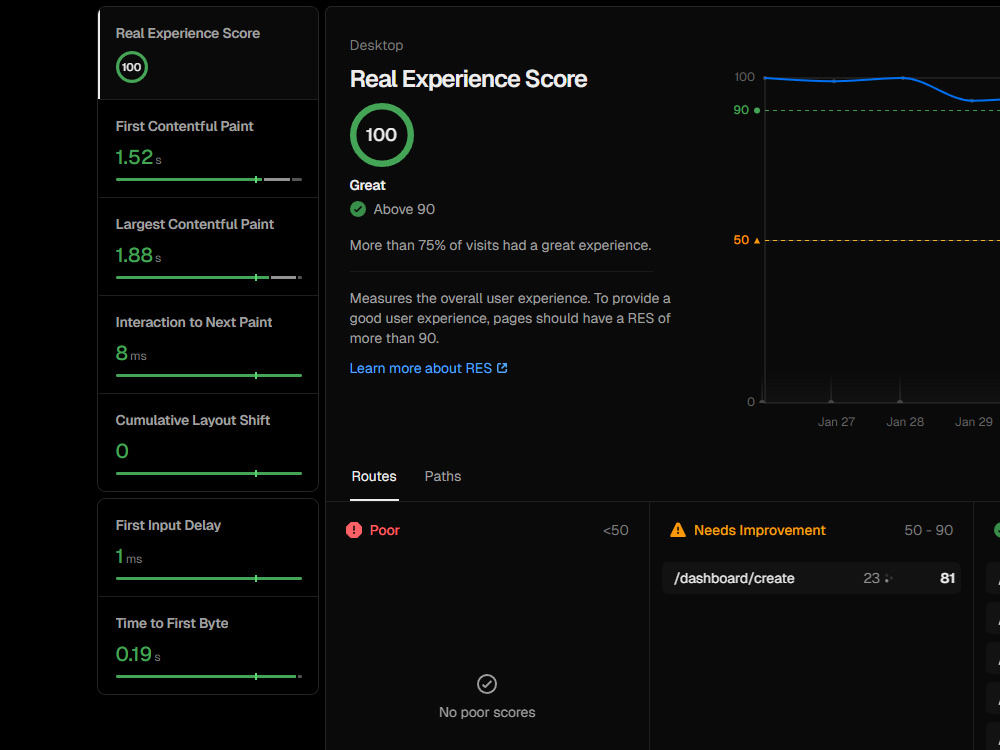The width and height of the screenshot is (1000, 750).
Task: Click the large 100 score ring
Action: click(x=381, y=135)
